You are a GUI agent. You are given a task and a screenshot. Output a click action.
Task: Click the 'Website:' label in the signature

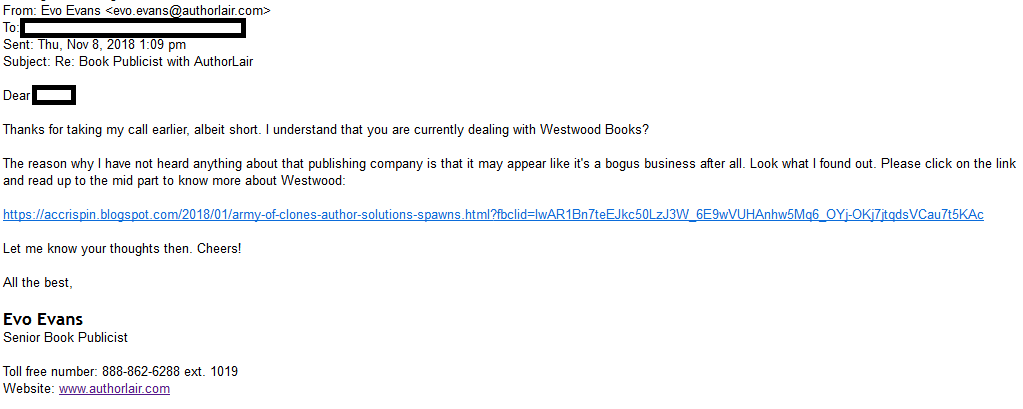pyautogui.click(x=29, y=389)
